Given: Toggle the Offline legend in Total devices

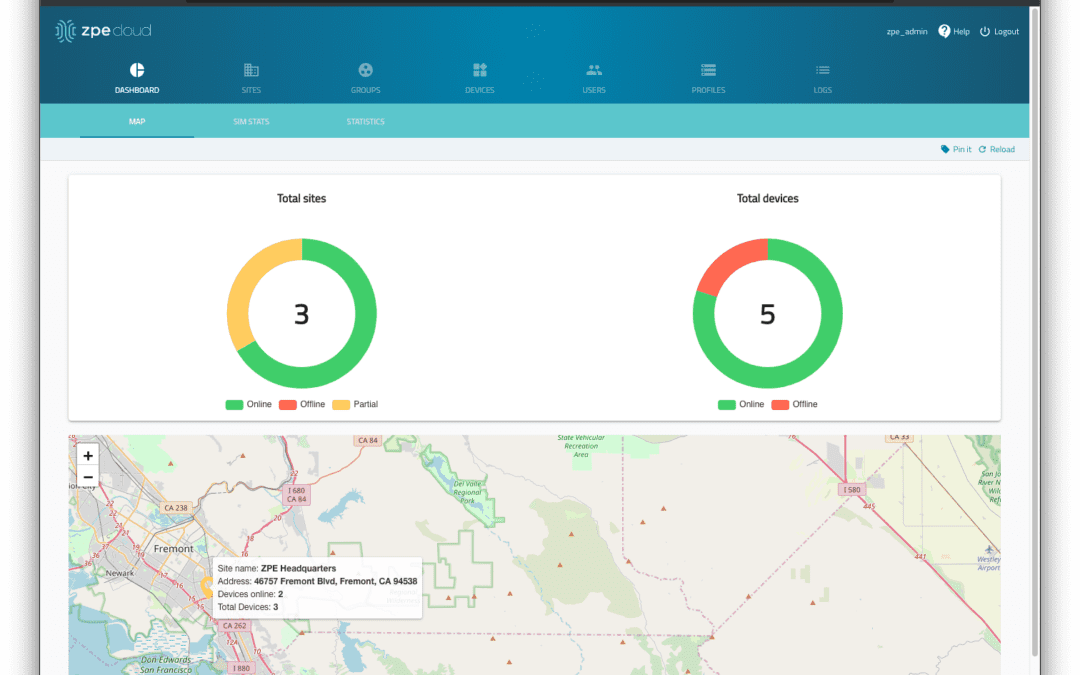Looking at the screenshot, I should pos(794,404).
